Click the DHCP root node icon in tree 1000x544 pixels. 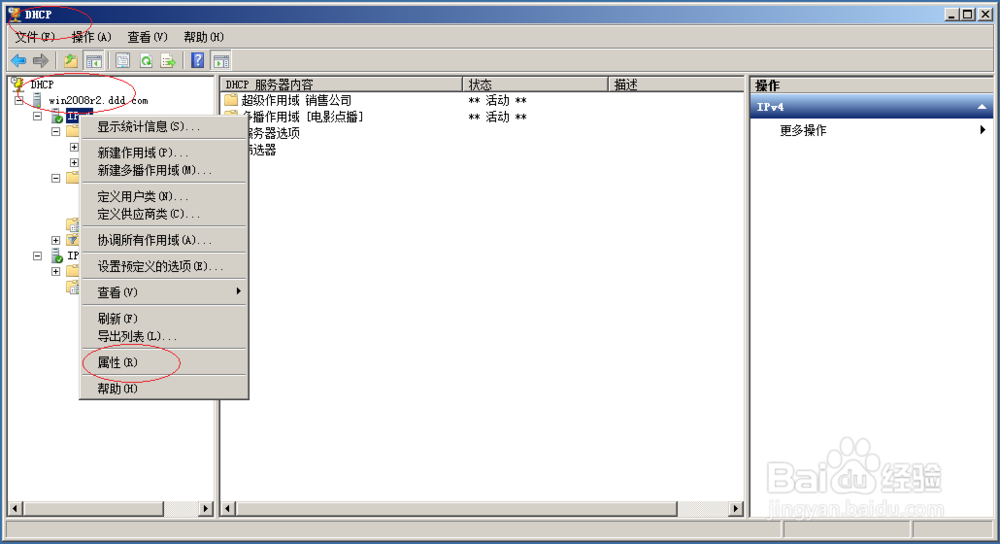click(18, 84)
